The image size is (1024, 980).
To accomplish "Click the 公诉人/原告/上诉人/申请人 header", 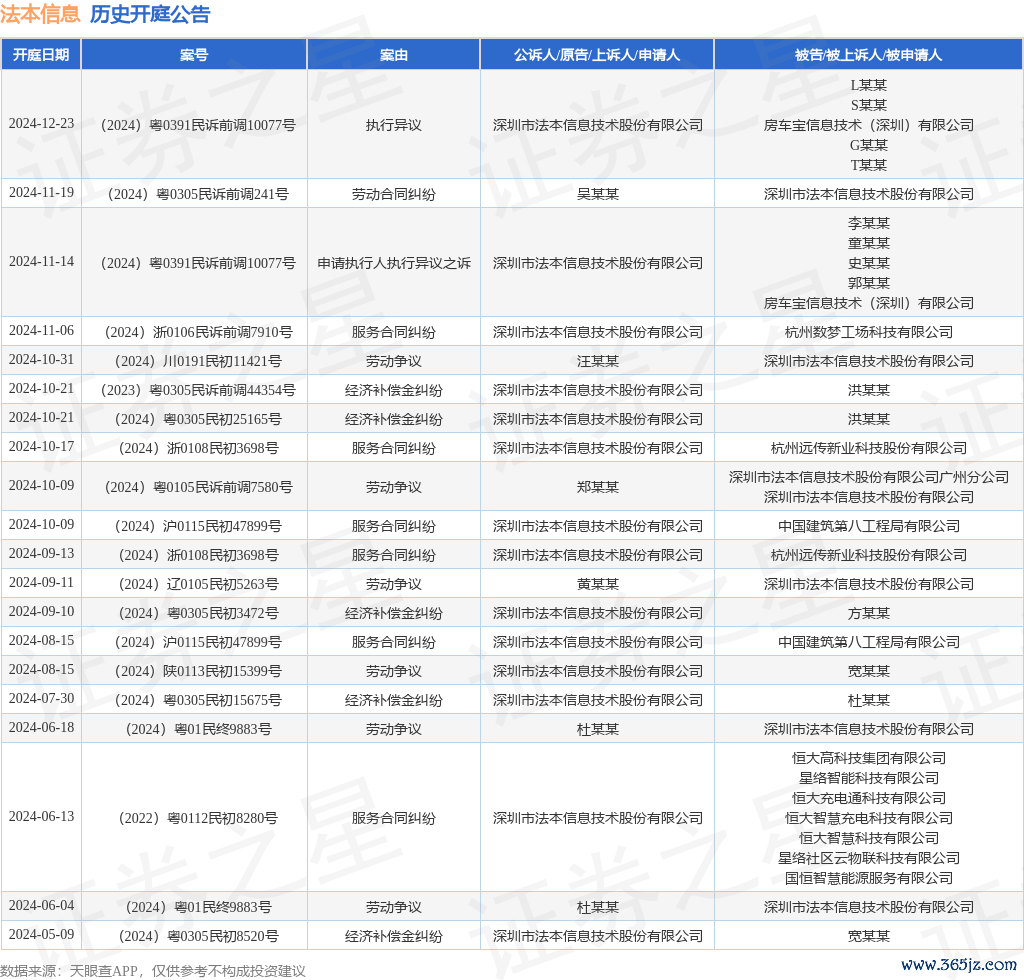I will pyautogui.click(x=597, y=55).
